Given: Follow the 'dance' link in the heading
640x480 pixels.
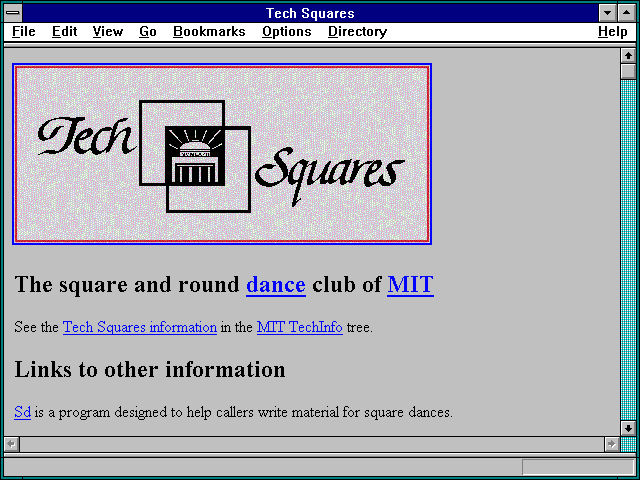Looking at the screenshot, I should click(276, 284).
